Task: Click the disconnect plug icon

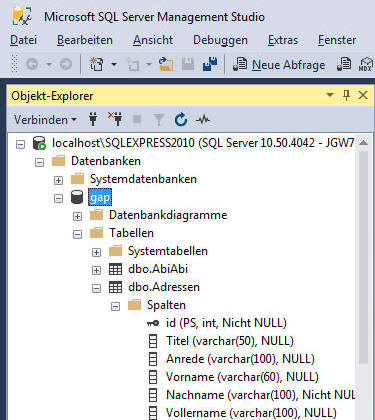Action: 115,119
